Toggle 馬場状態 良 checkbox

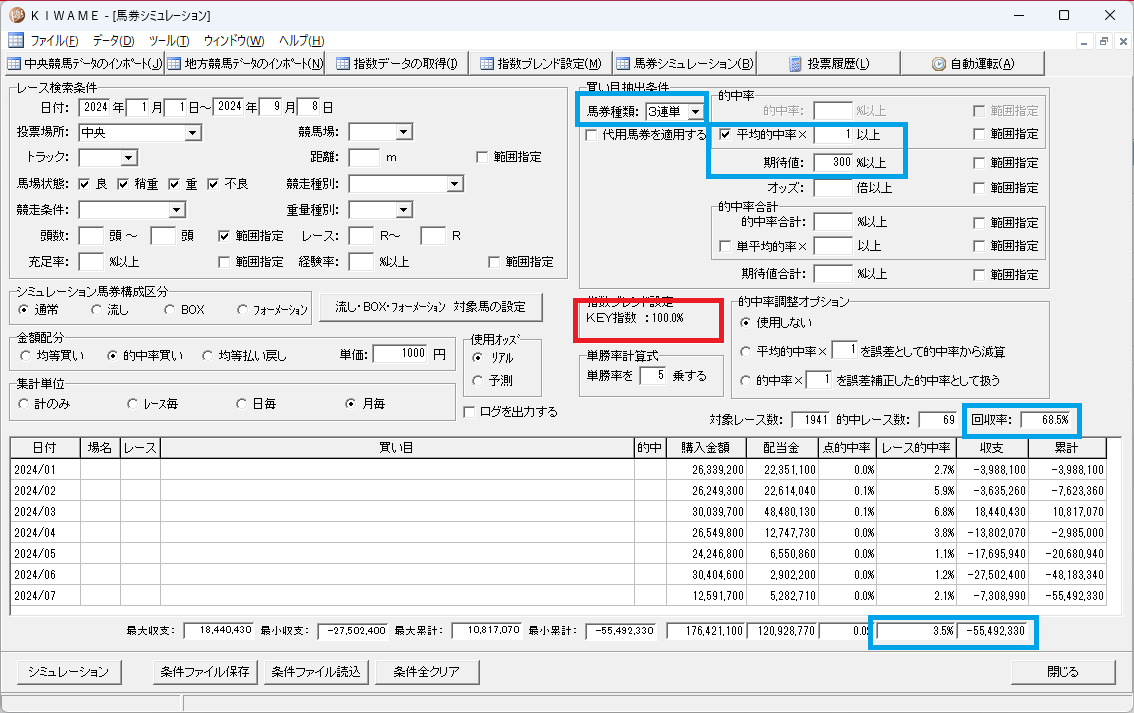point(84,184)
